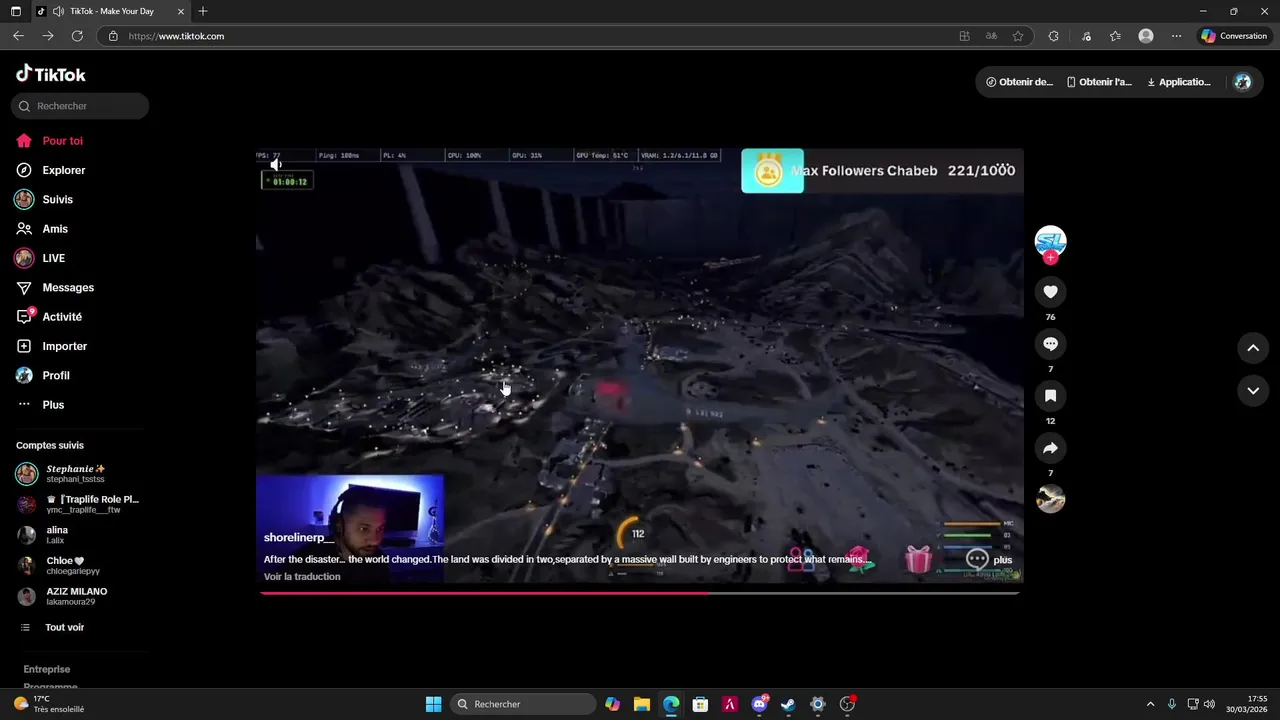
Task: Click translate page icon in address bar
Action: point(991,36)
